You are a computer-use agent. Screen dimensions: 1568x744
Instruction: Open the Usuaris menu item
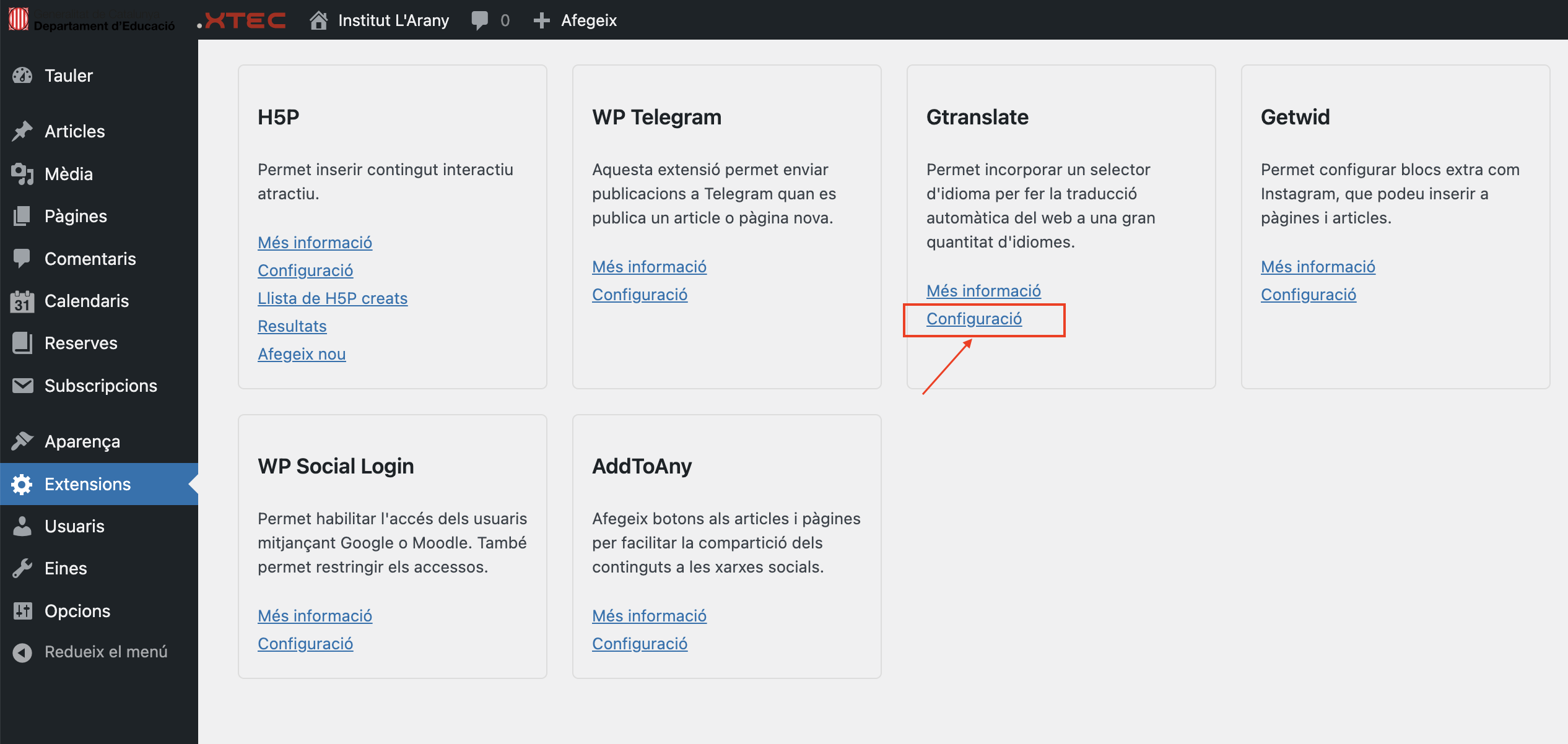74,526
